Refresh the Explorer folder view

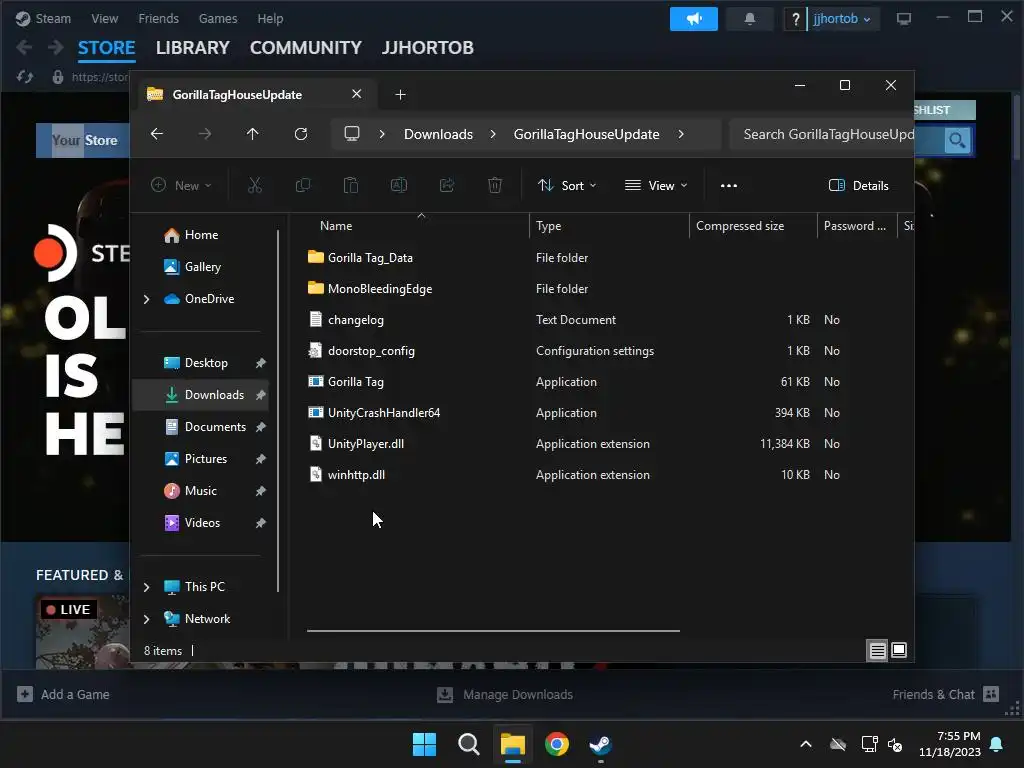point(300,134)
